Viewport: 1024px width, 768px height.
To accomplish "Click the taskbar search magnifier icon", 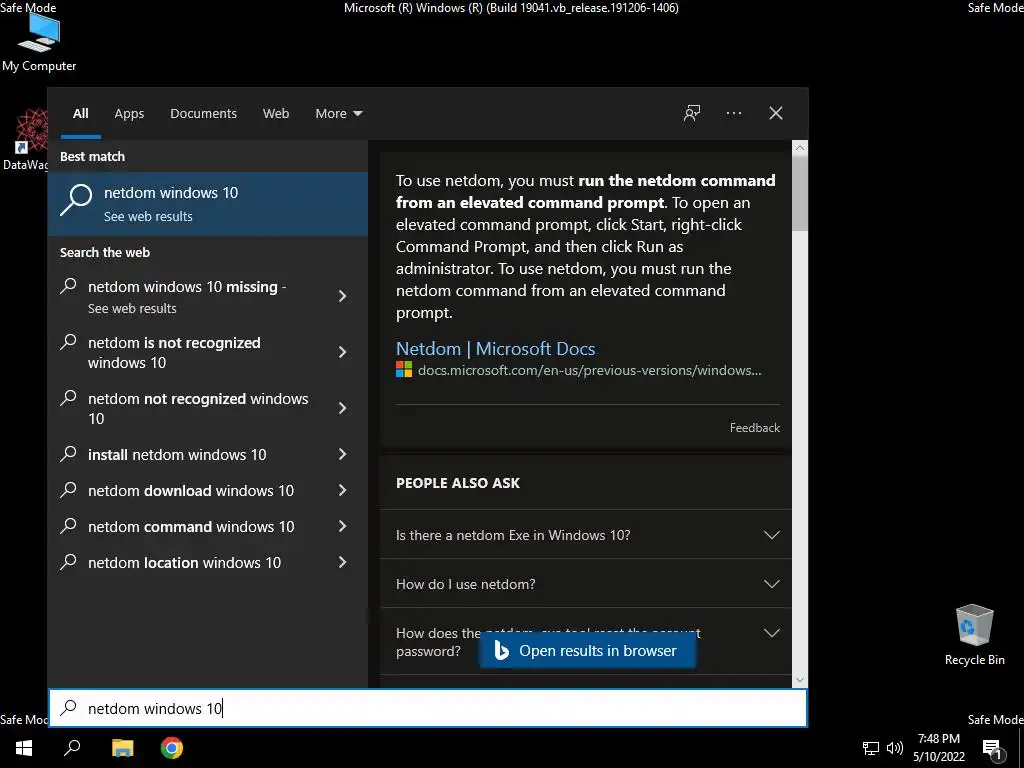I will 72,748.
